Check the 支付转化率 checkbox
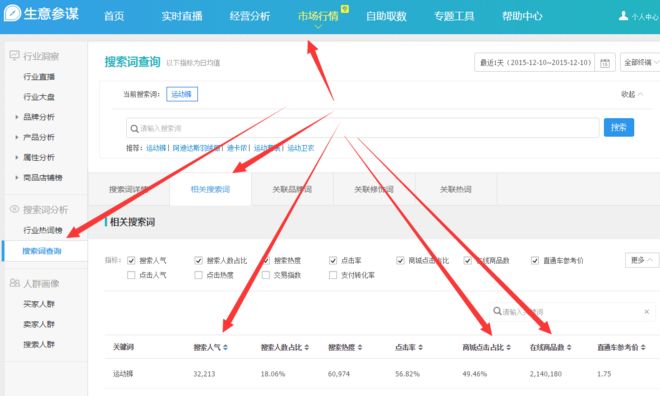Viewport: 660px width, 396px height. [x=333, y=275]
